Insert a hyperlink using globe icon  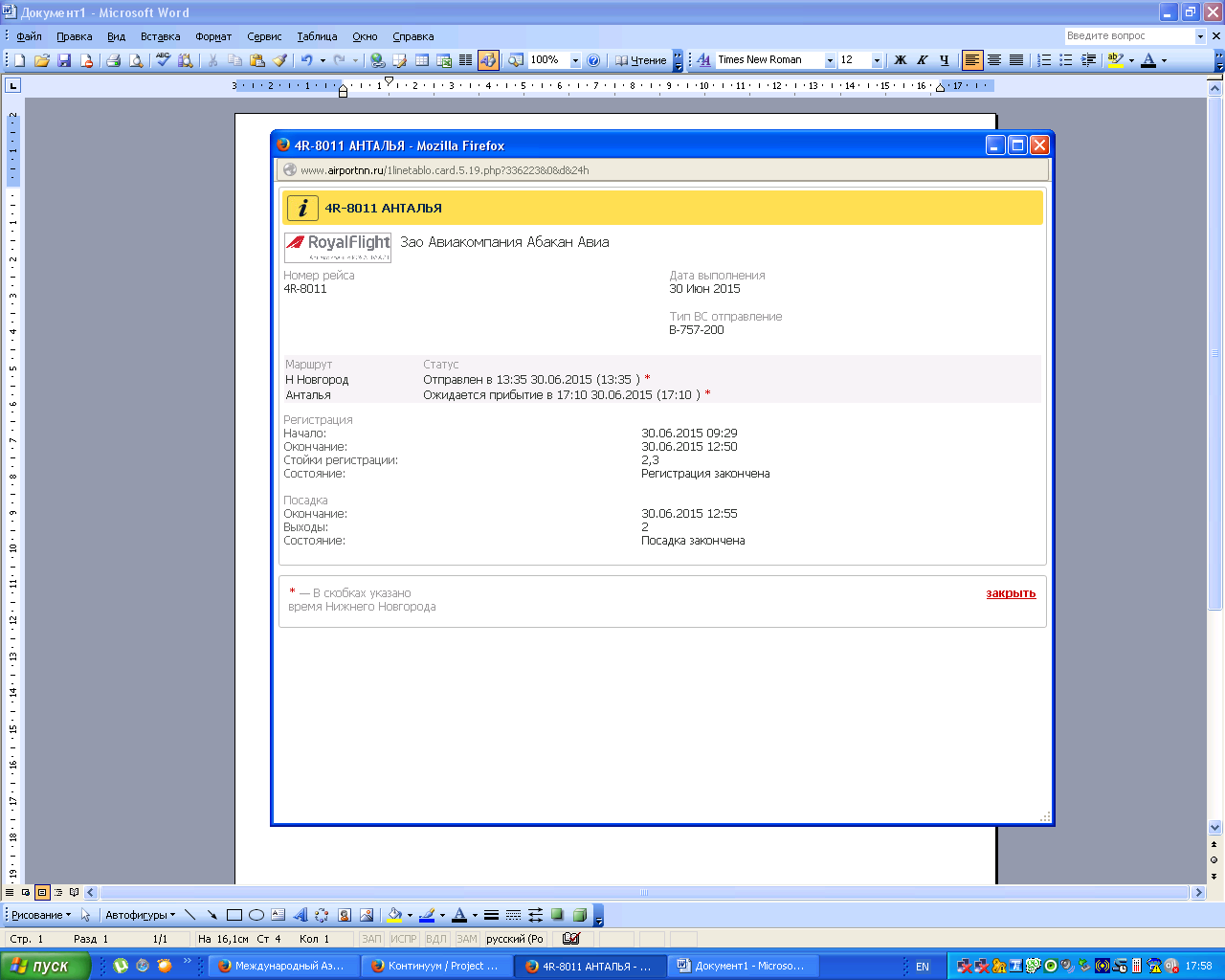click(378, 60)
